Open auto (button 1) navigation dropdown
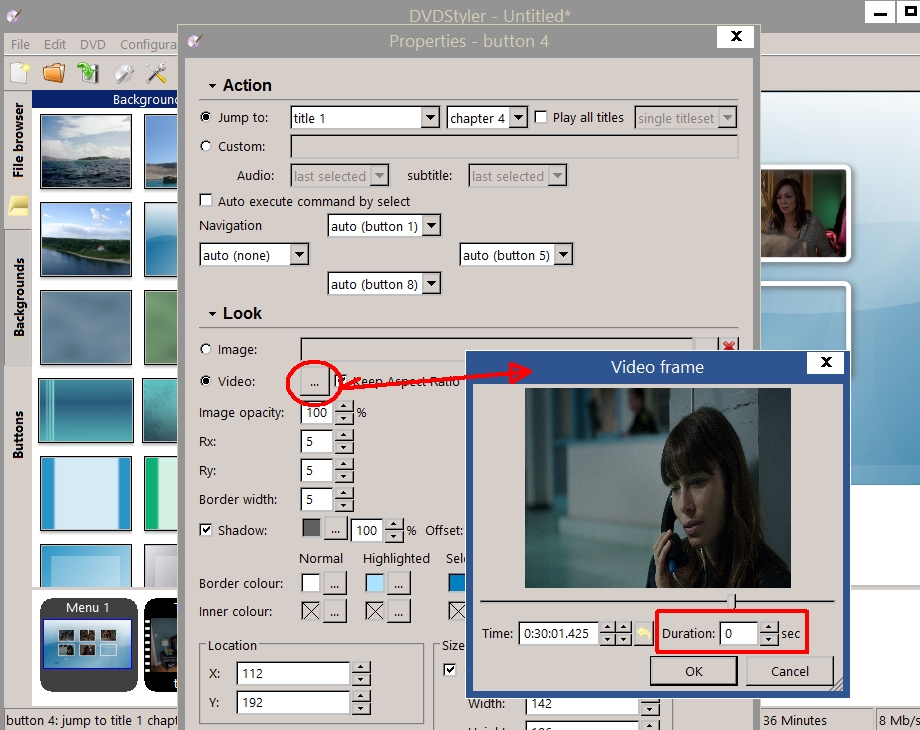Screen dimensions: 920x730 click(x=431, y=225)
